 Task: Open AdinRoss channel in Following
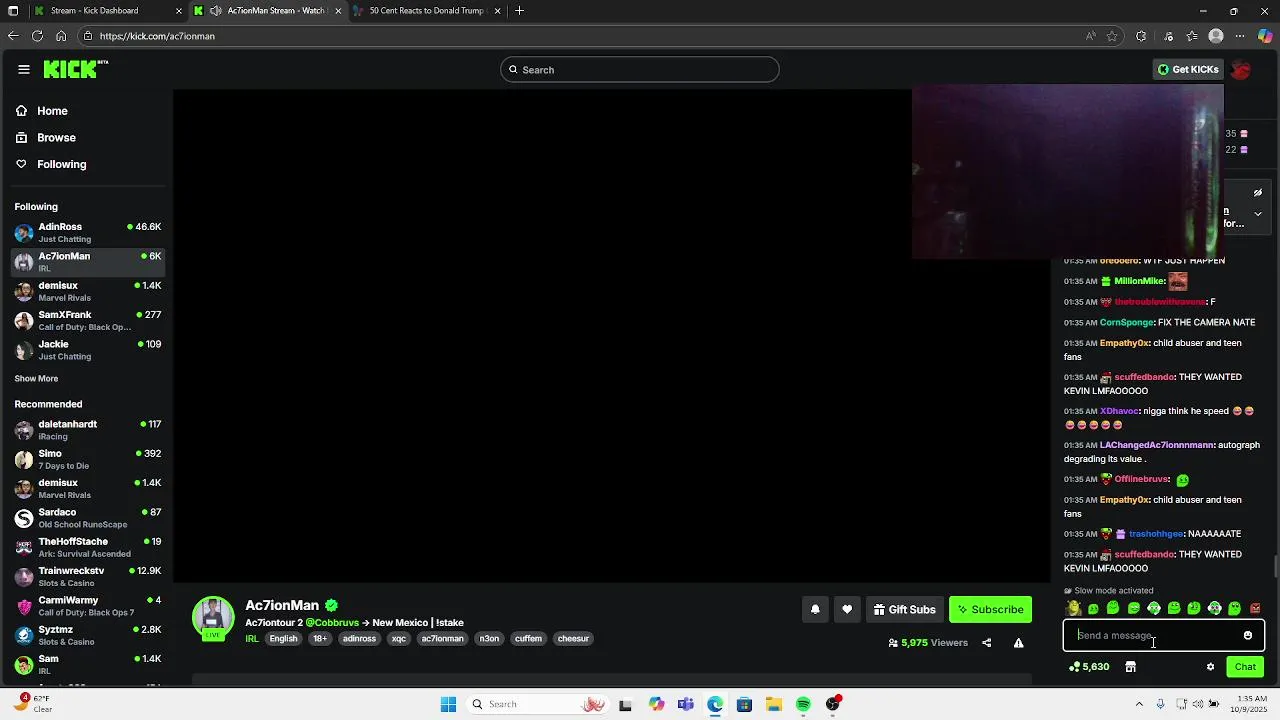88,232
